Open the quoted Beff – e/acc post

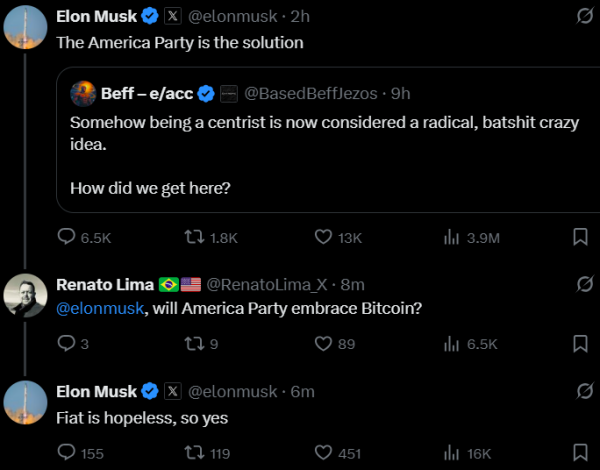(x=328, y=140)
